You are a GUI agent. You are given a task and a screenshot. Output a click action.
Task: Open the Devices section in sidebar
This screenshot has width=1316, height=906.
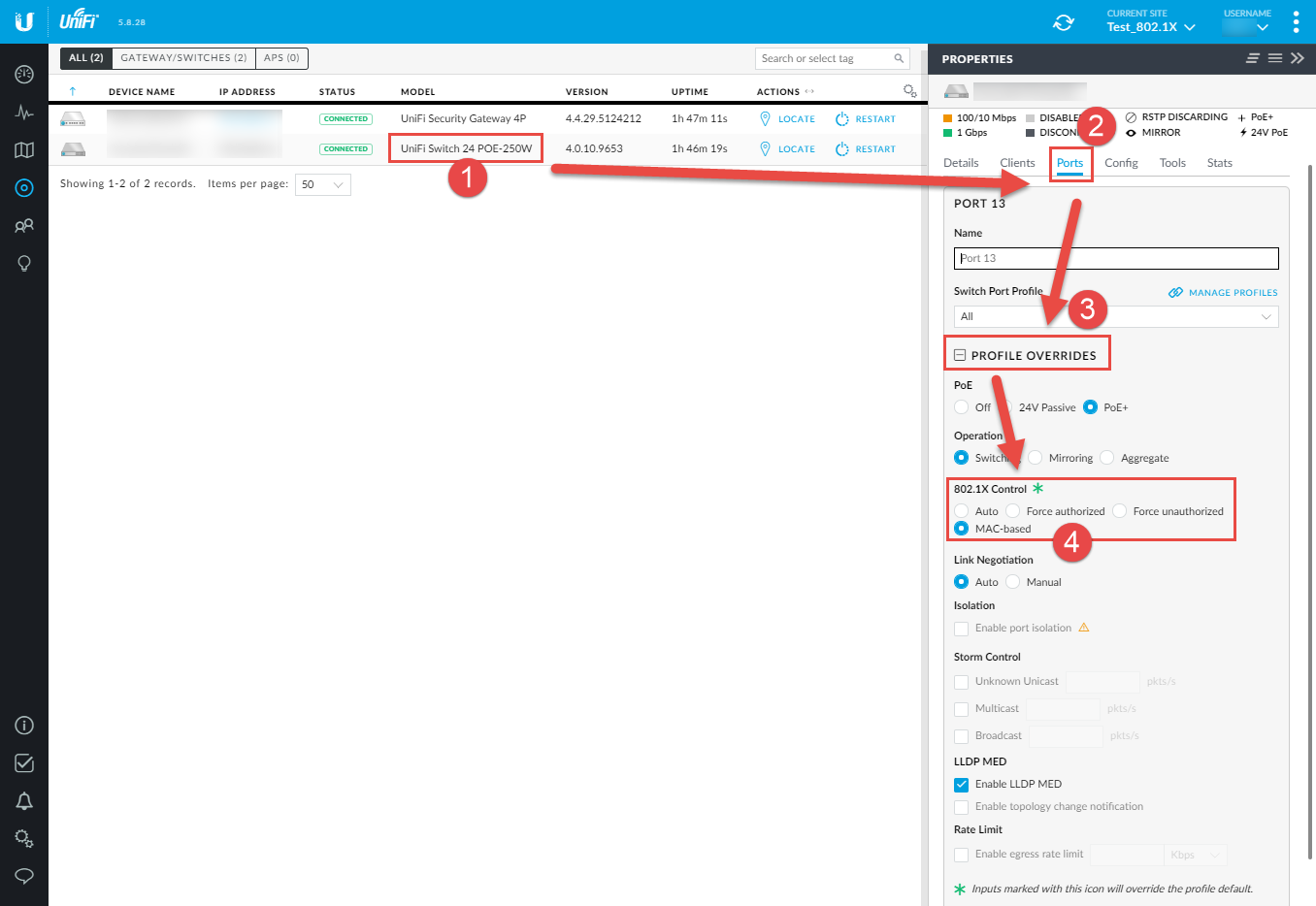(24, 188)
